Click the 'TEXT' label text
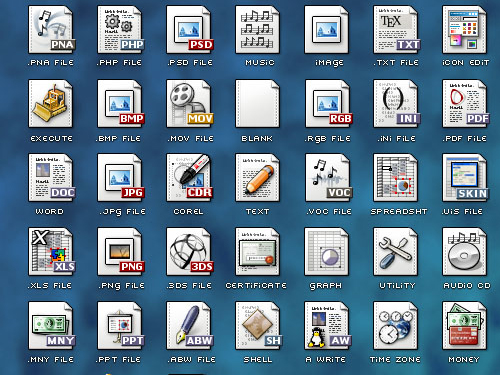Screen dimensions: 500x375 click(x=257, y=211)
